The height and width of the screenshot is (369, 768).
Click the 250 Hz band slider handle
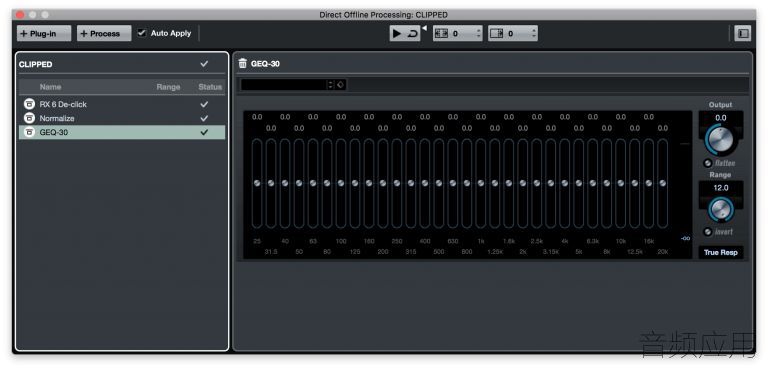pyautogui.click(x=397, y=183)
